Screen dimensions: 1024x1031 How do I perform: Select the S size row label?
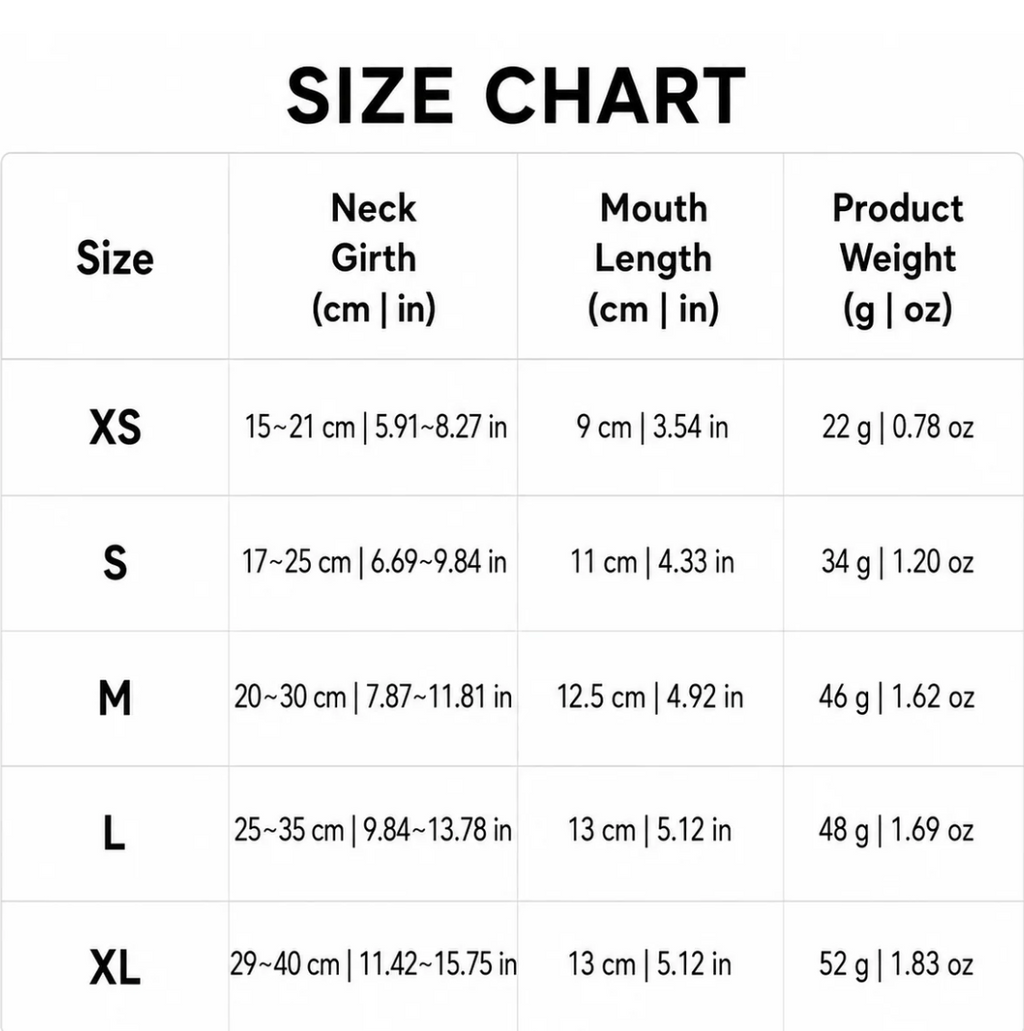115,563
